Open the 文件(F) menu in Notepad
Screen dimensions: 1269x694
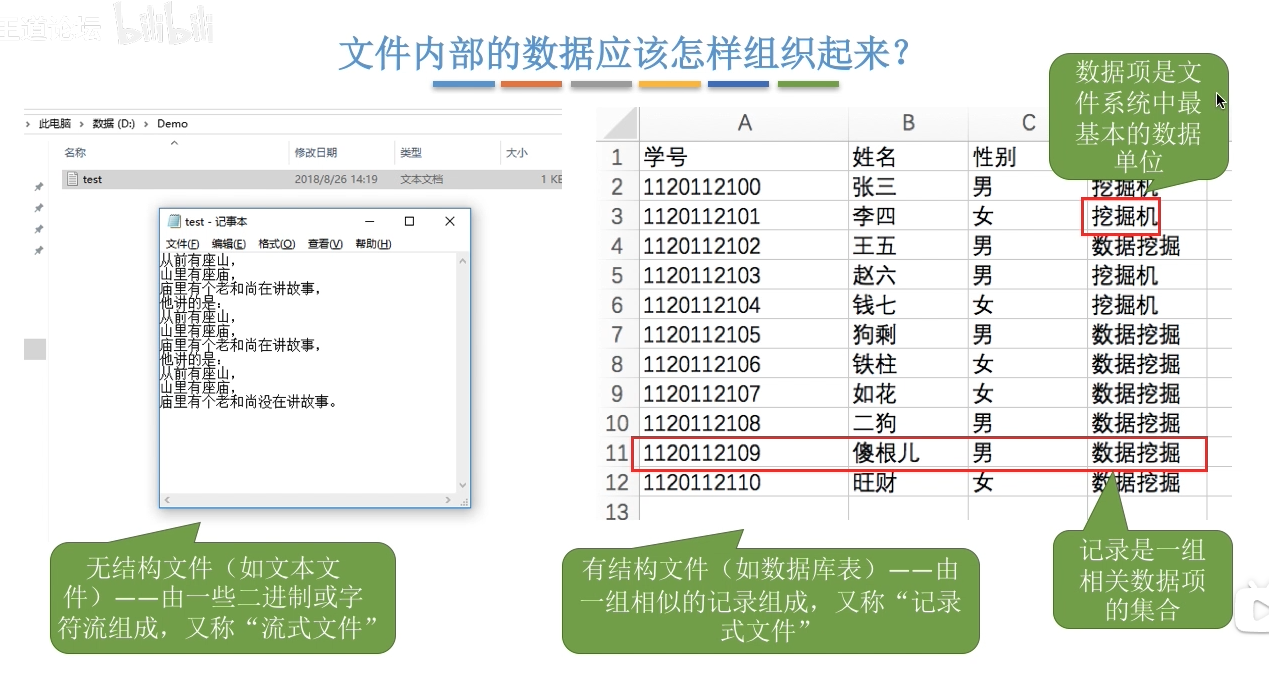[182, 244]
